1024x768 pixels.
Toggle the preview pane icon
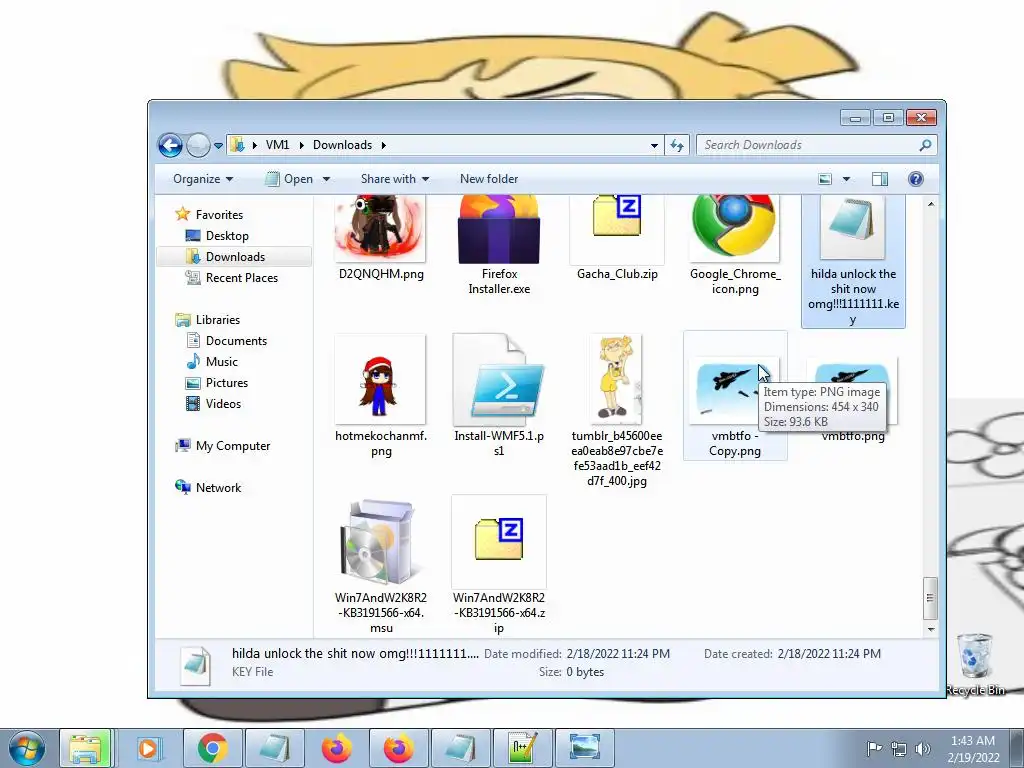coord(880,179)
